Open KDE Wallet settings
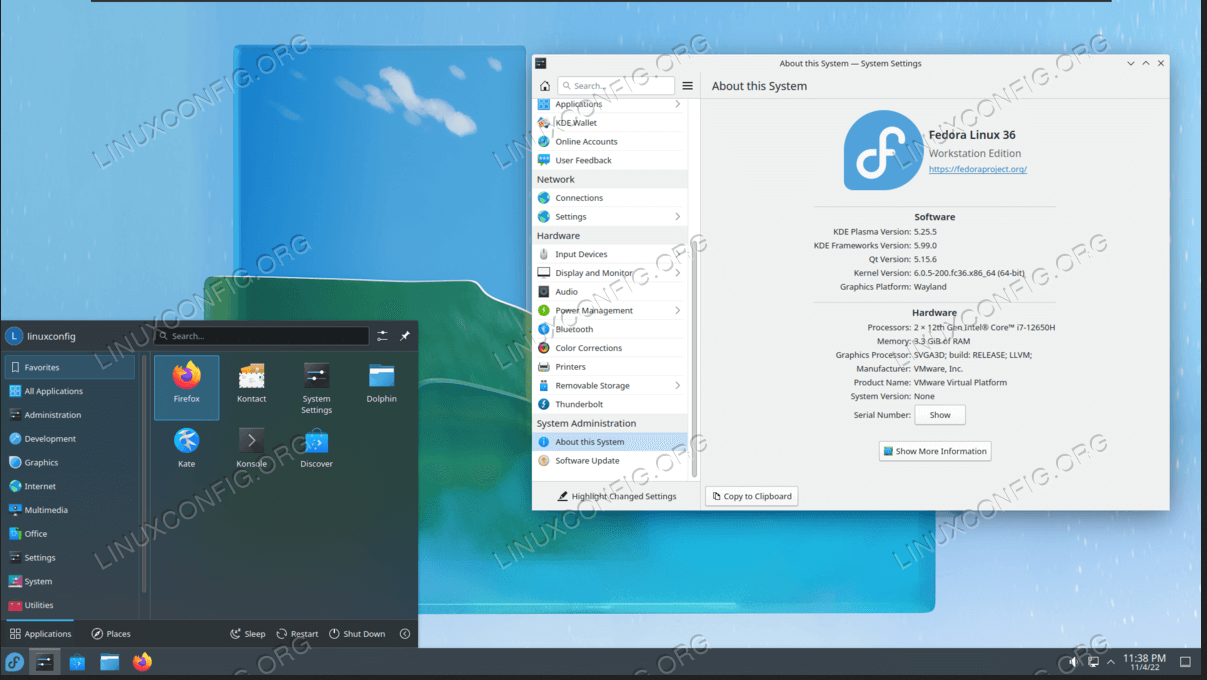Image resolution: width=1207 pixels, height=680 pixels. tap(610, 123)
